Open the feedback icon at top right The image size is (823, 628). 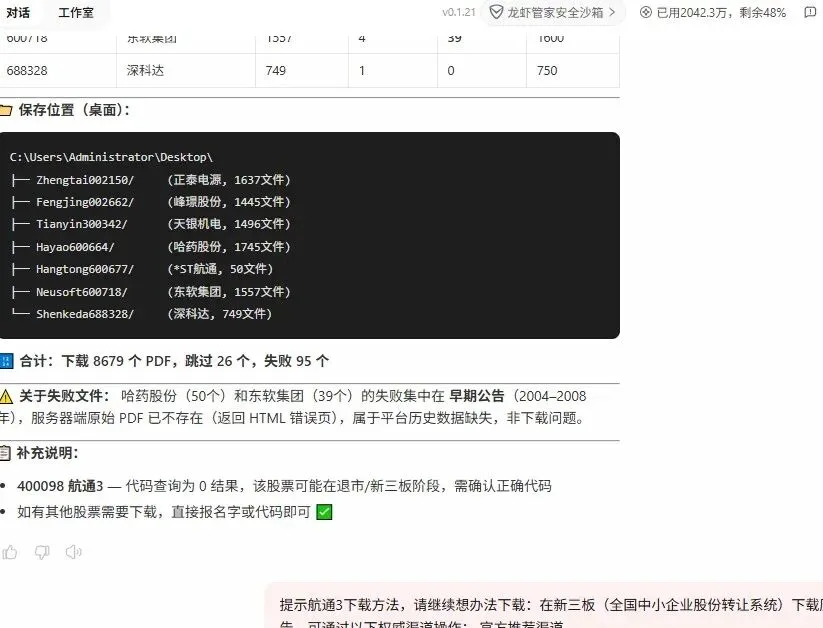(810, 13)
